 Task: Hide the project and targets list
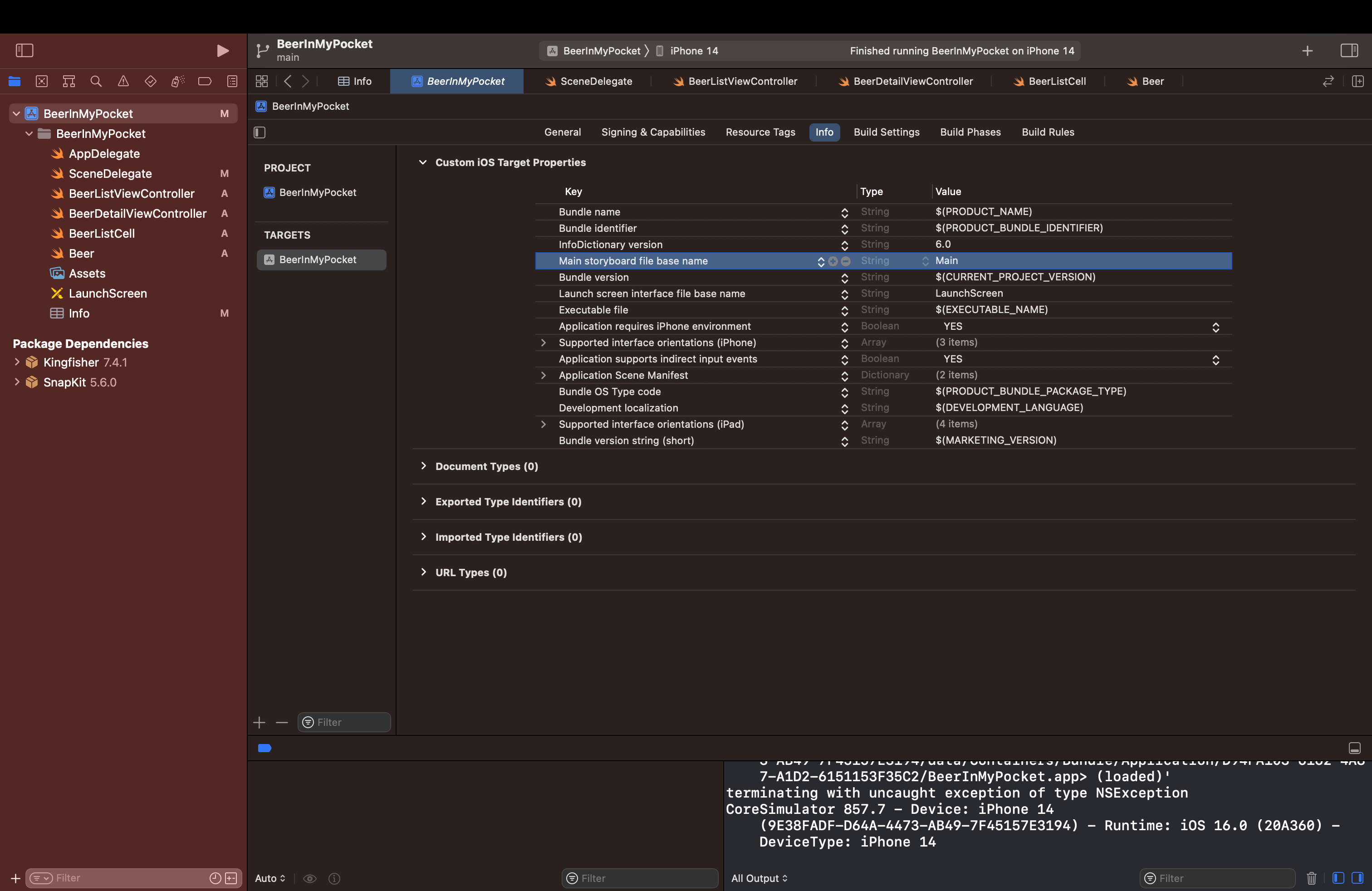260,132
